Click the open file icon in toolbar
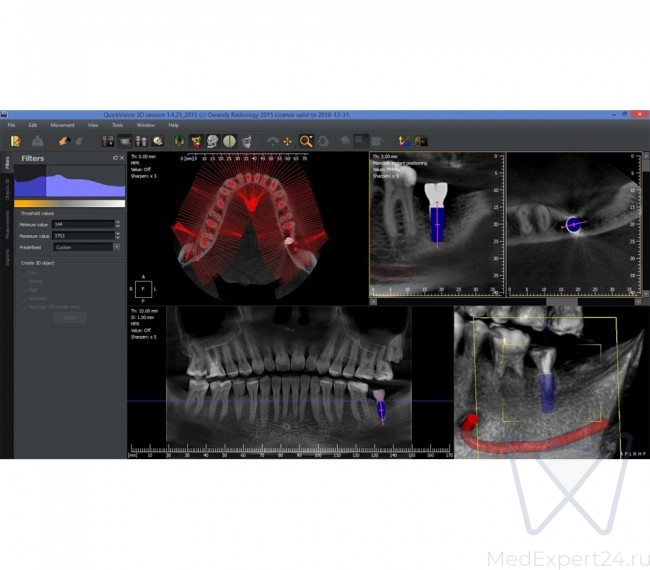The image size is (650, 570). [16, 141]
